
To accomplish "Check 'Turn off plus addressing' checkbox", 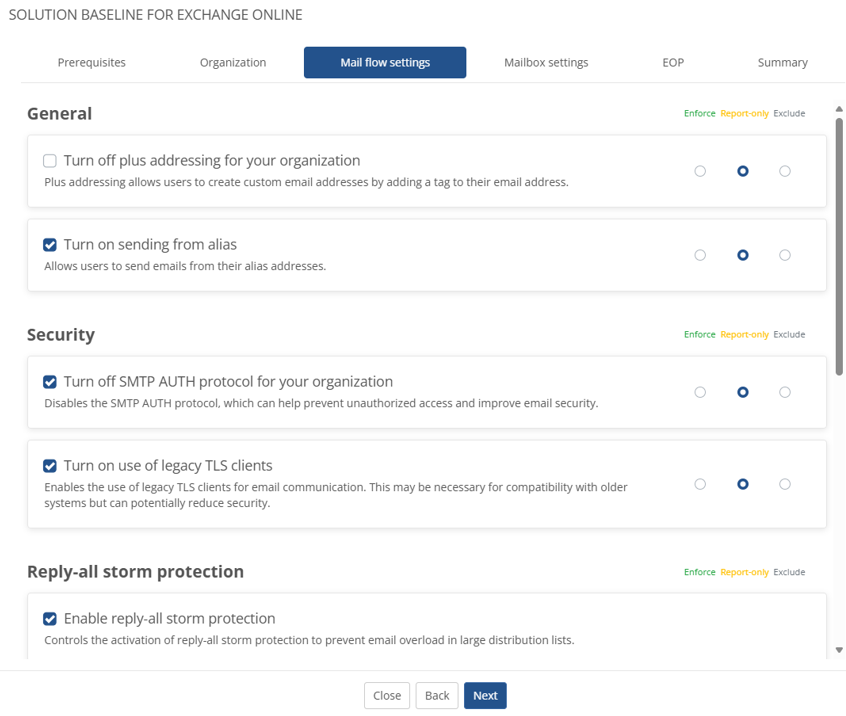I will tap(50, 161).
